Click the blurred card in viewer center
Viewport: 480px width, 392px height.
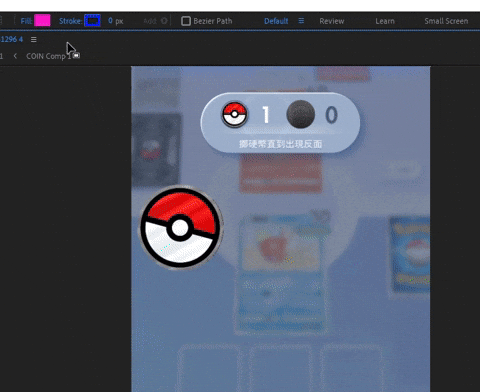pyautogui.click(x=281, y=274)
